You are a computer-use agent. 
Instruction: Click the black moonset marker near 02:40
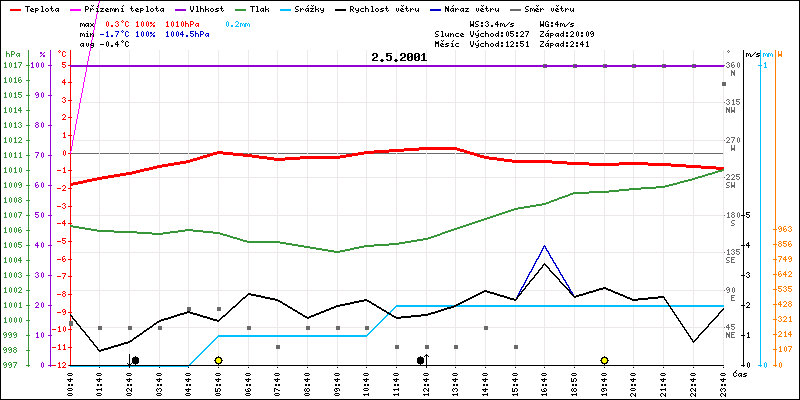(x=135, y=360)
